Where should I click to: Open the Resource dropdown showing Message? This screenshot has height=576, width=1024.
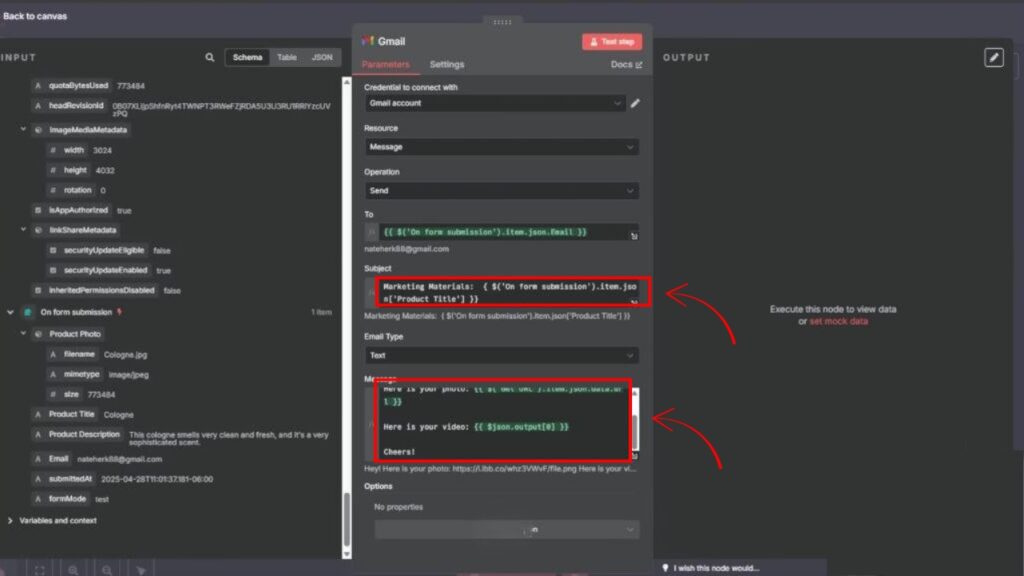coord(501,147)
